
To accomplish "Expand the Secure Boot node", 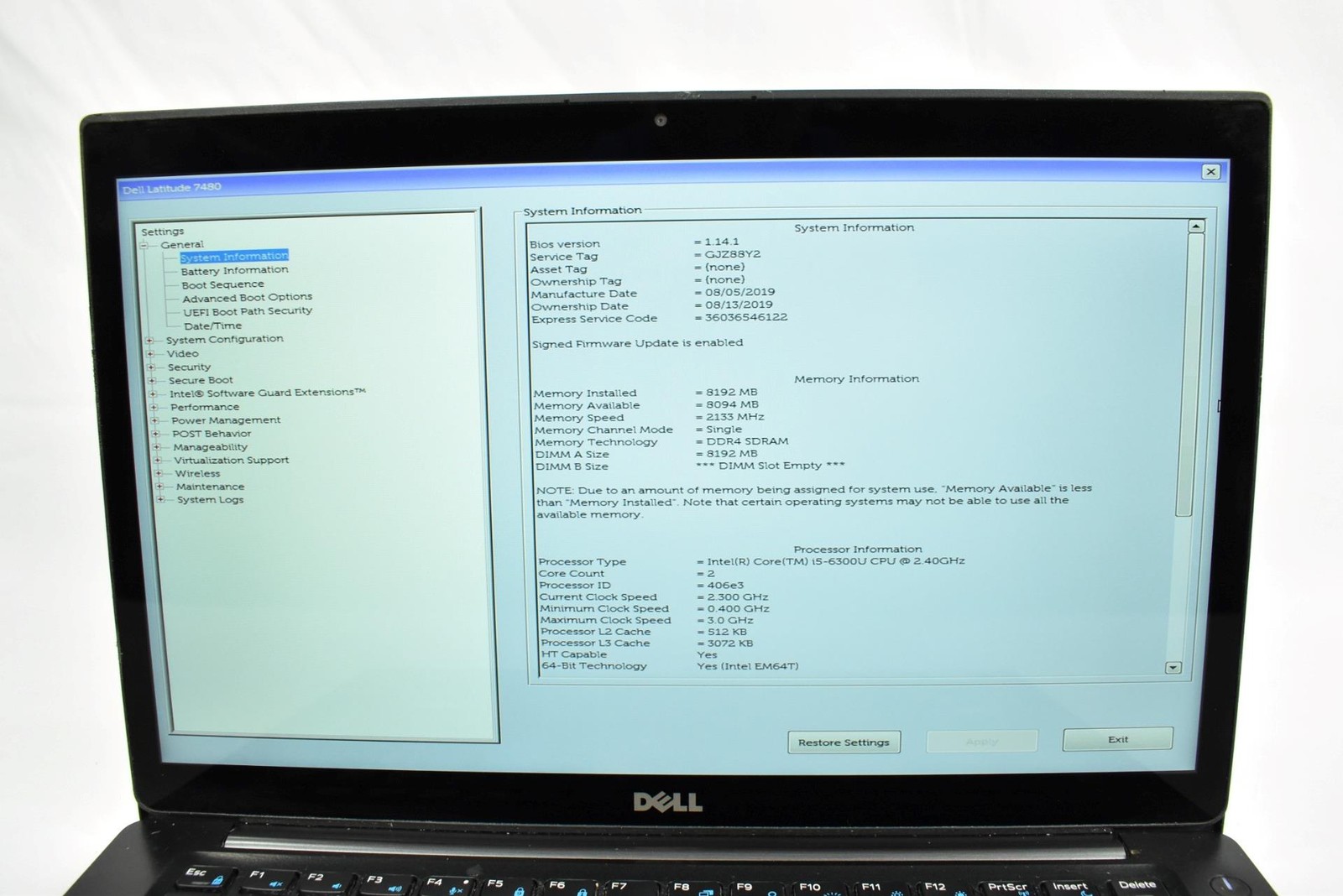I will [x=152, y=381].
